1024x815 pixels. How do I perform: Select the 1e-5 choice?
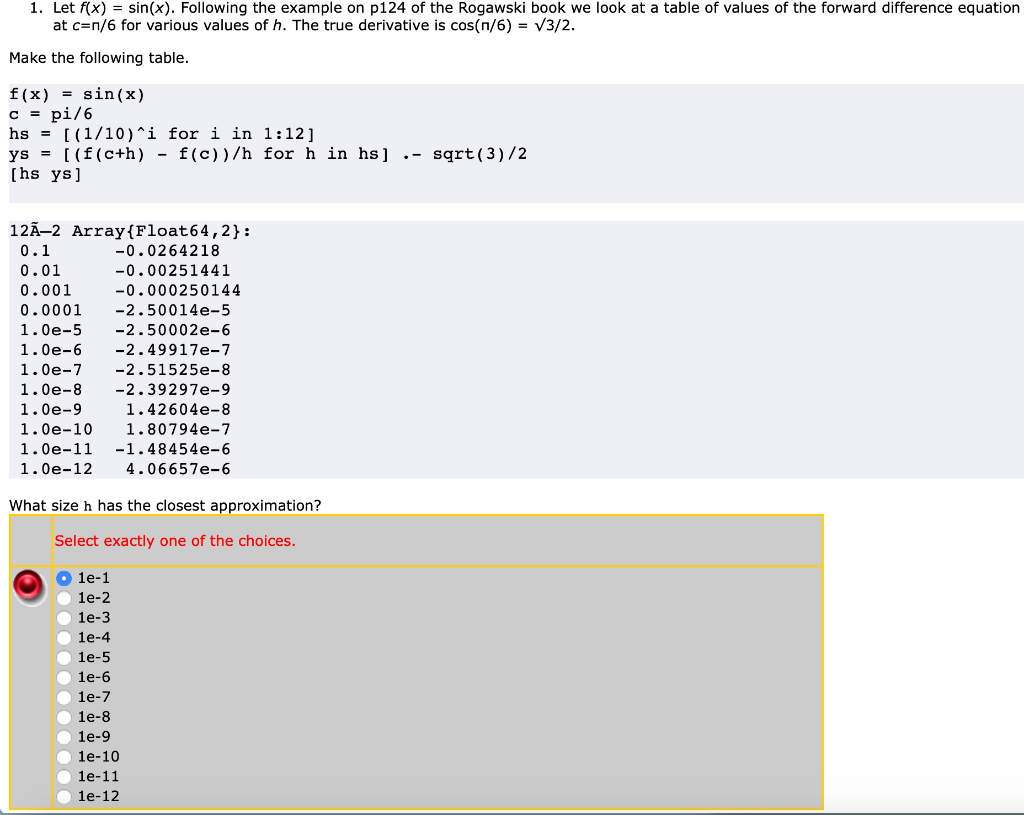pyautogui.click(x=63, y=657)
